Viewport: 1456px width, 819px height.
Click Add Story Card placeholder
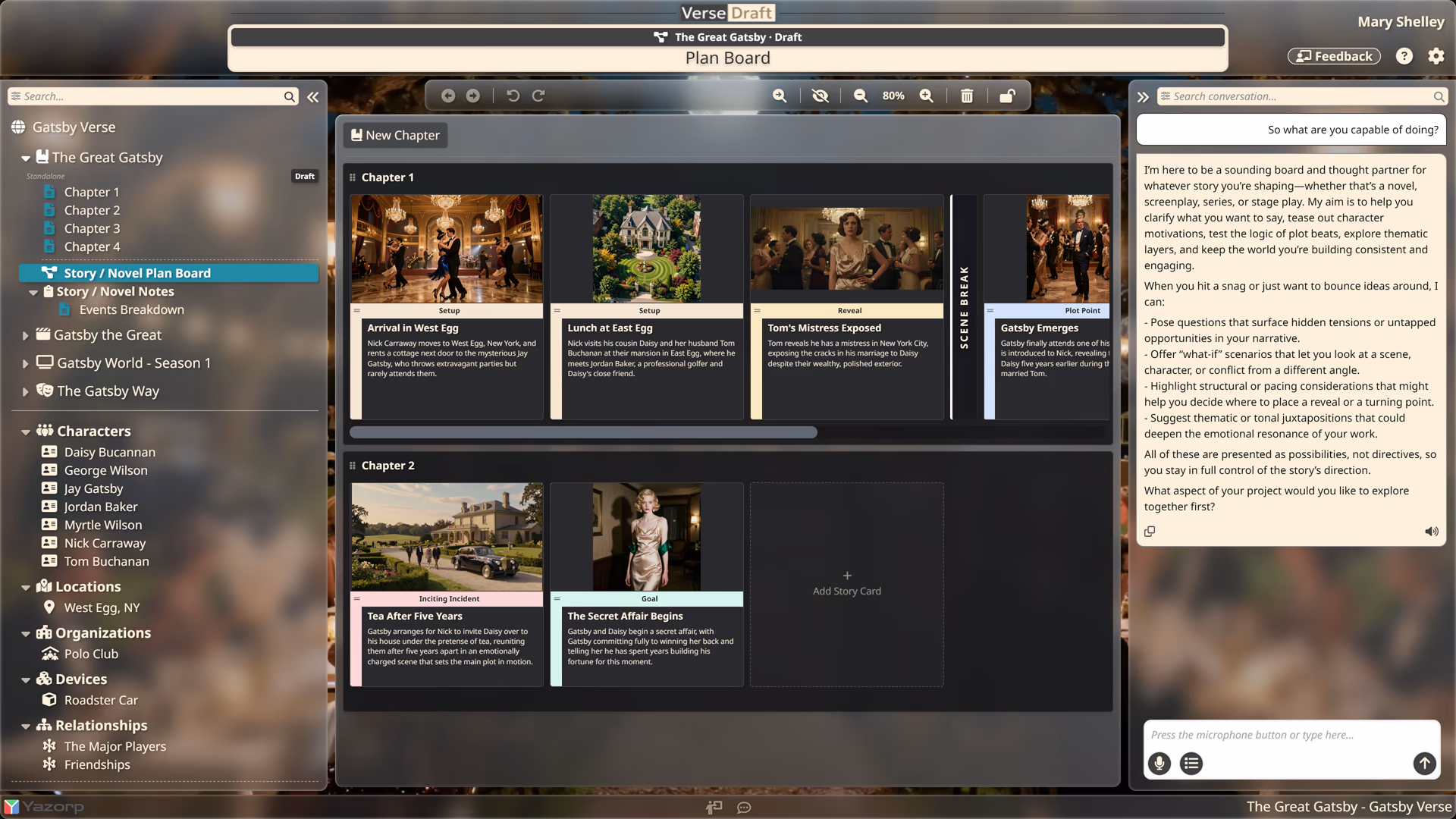(847, 585)
